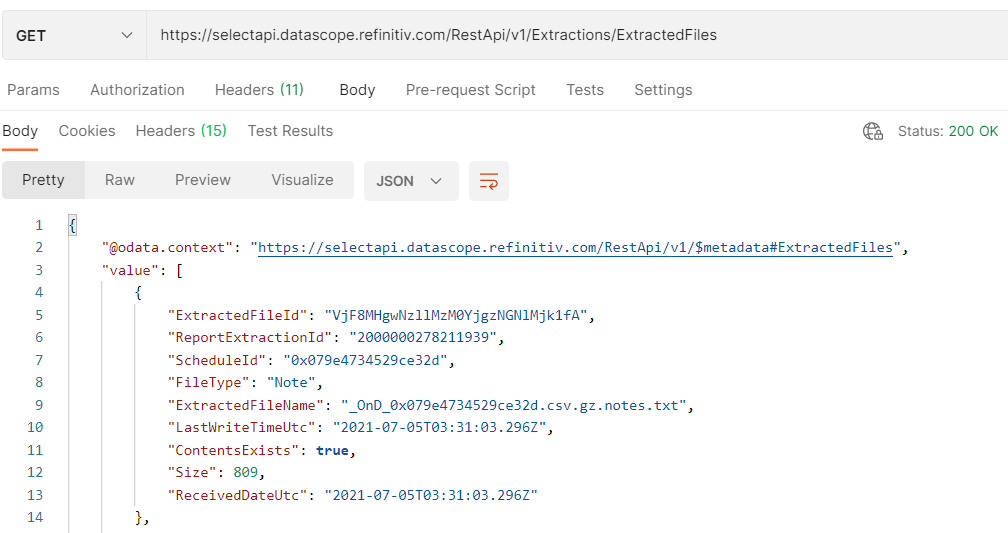Select the Visualize response view
This screenshot has width=1008, height=533.
302,180
